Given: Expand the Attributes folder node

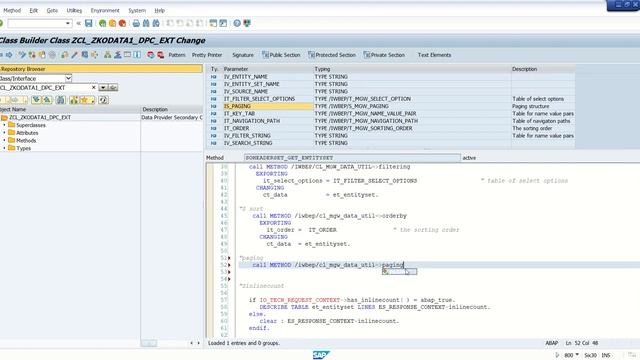Looking at the screenshot, I should tap(4, 133).
